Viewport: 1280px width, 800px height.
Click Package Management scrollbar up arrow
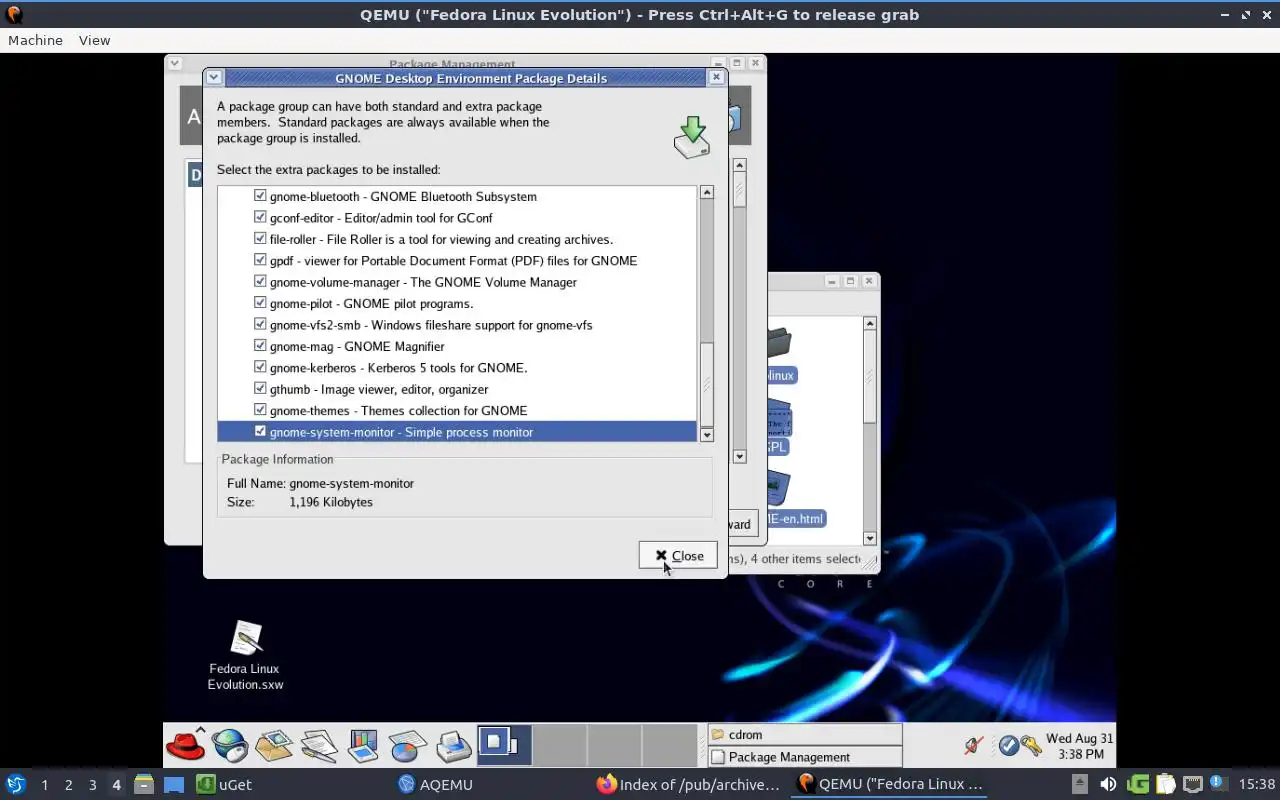[740, 165]
